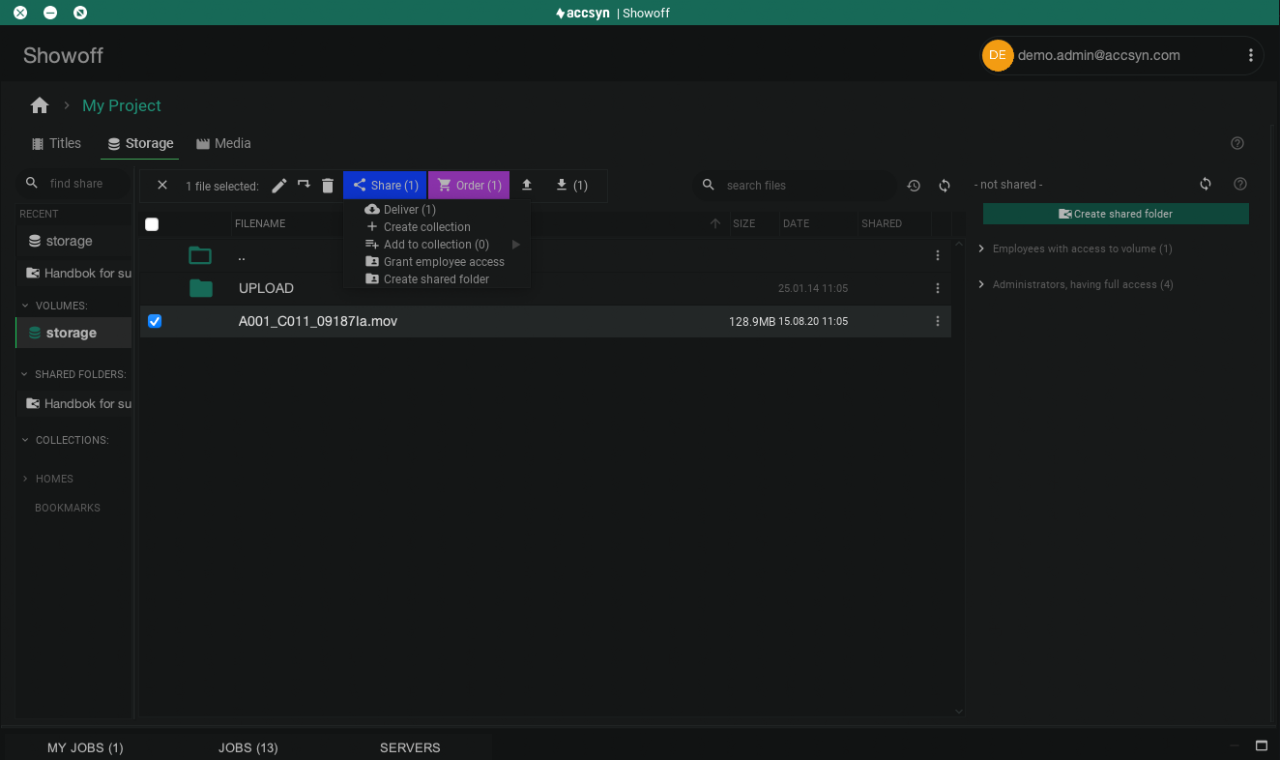
Task: Open the user account options menu
Action: [1250, 55]
